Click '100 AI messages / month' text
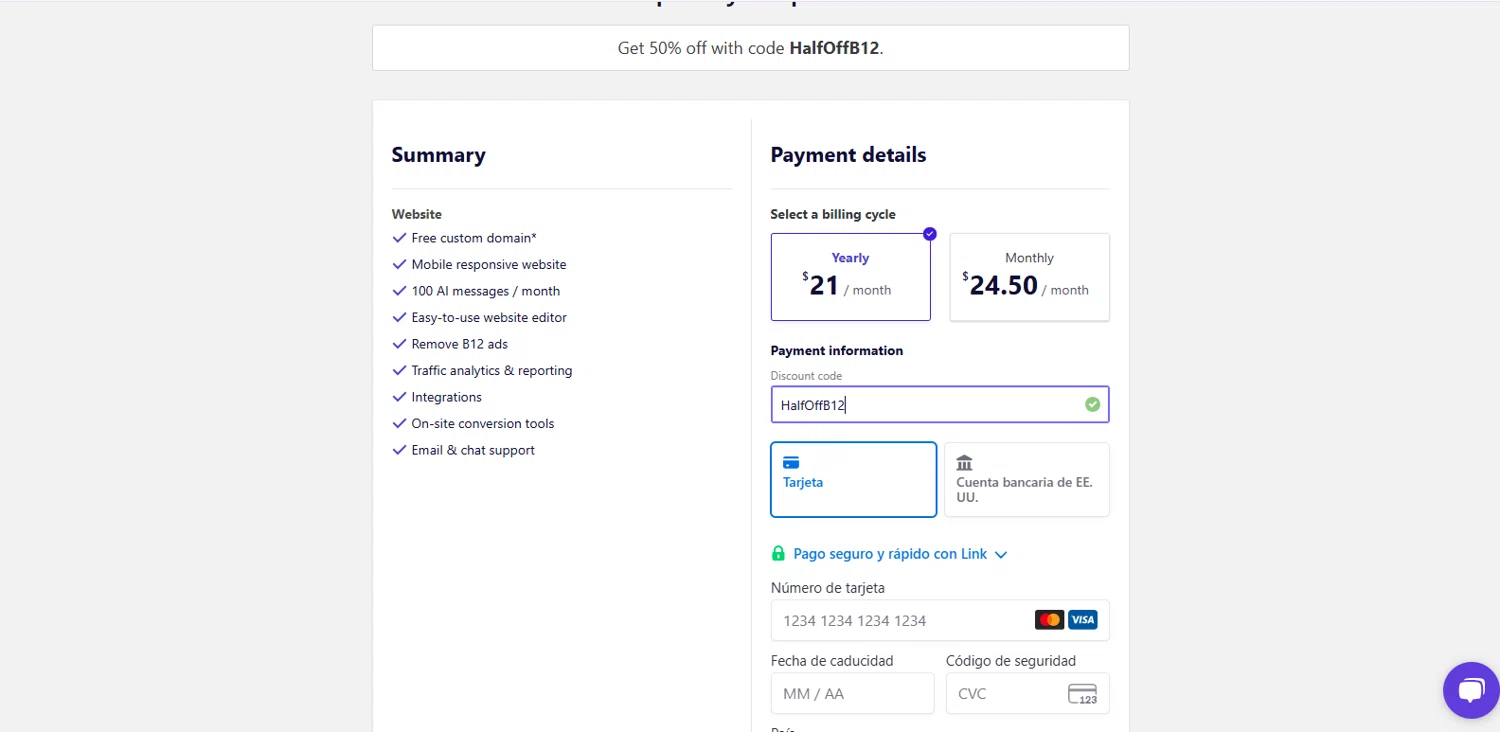Screen dimensions: 1500x732 point(486,291)
